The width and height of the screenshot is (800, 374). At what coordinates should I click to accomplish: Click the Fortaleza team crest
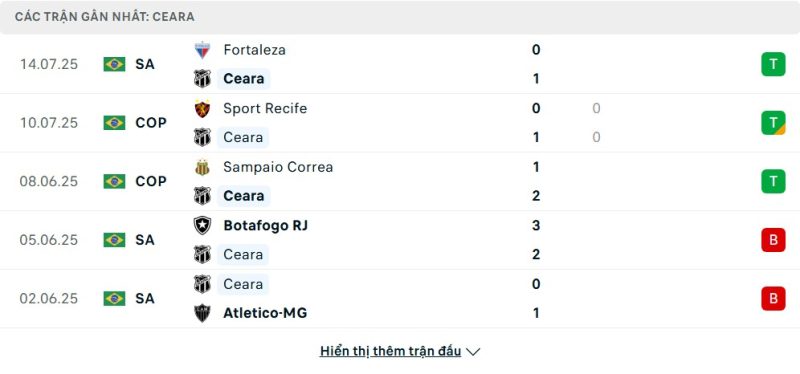pyautogui.click(x=203, y=50)
